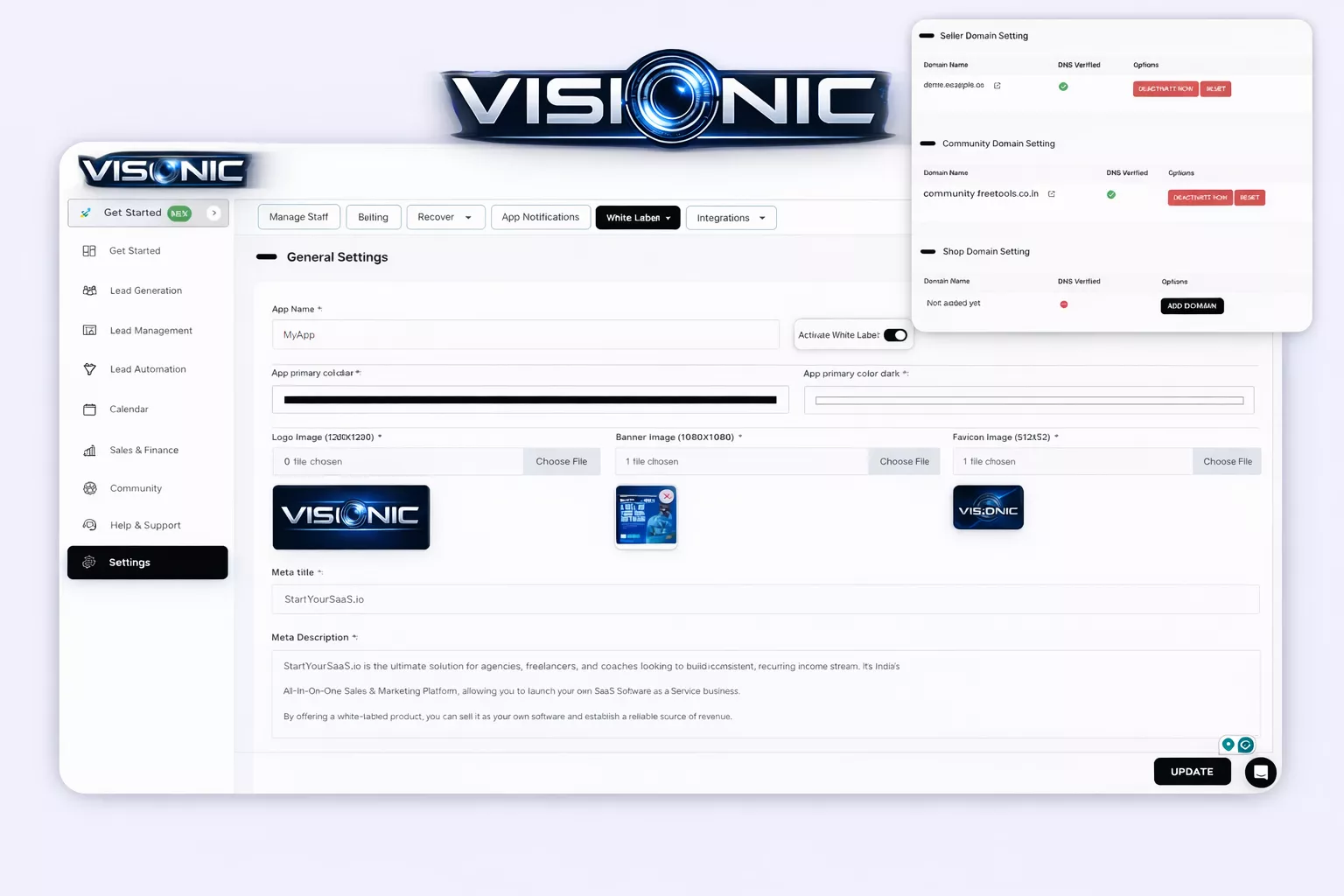Remove the banner image thumbnail
The image size is (1344, 896).
(667, 496)
